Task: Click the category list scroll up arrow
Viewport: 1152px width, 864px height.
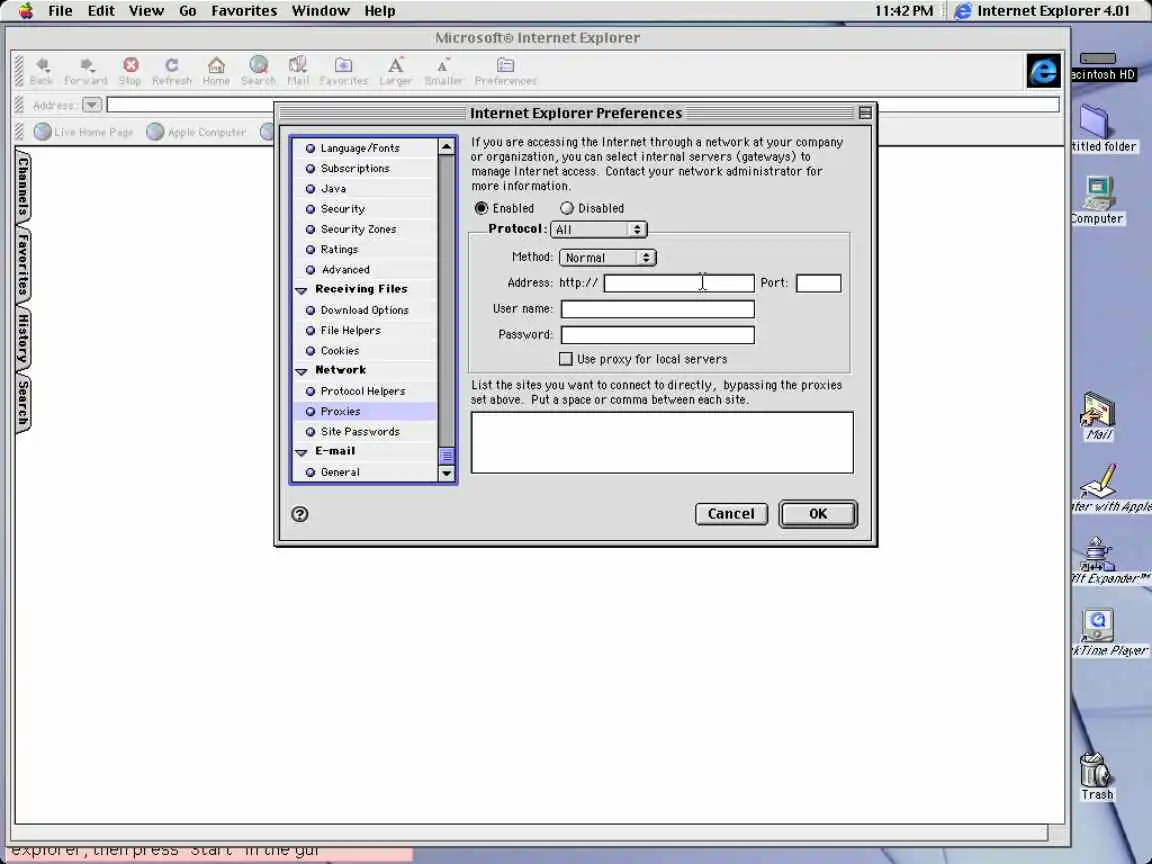Action: [446, 147]
